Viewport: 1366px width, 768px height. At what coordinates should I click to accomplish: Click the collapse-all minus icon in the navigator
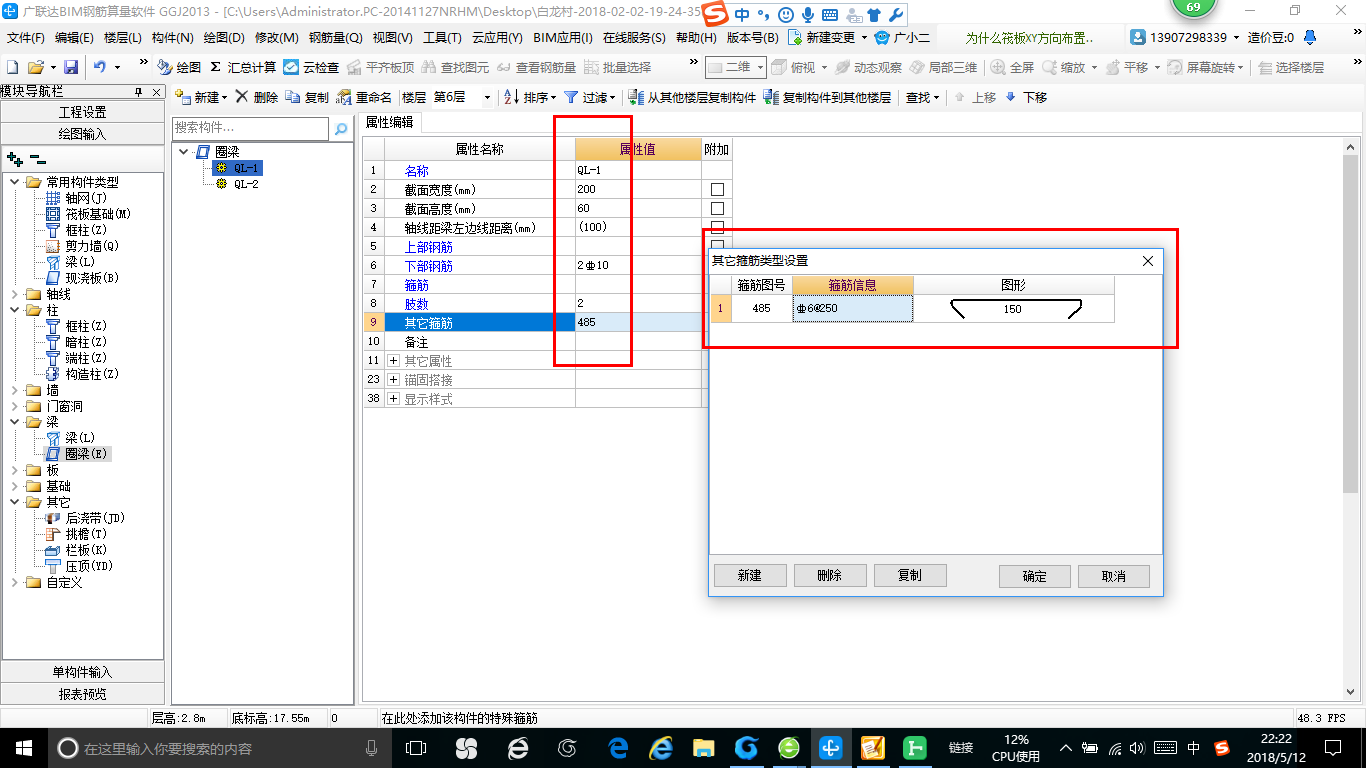click(x=38, y=158)
